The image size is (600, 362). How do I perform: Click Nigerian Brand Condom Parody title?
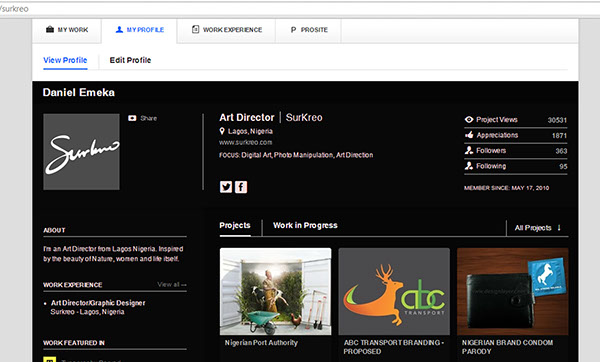tap(507, 347)
